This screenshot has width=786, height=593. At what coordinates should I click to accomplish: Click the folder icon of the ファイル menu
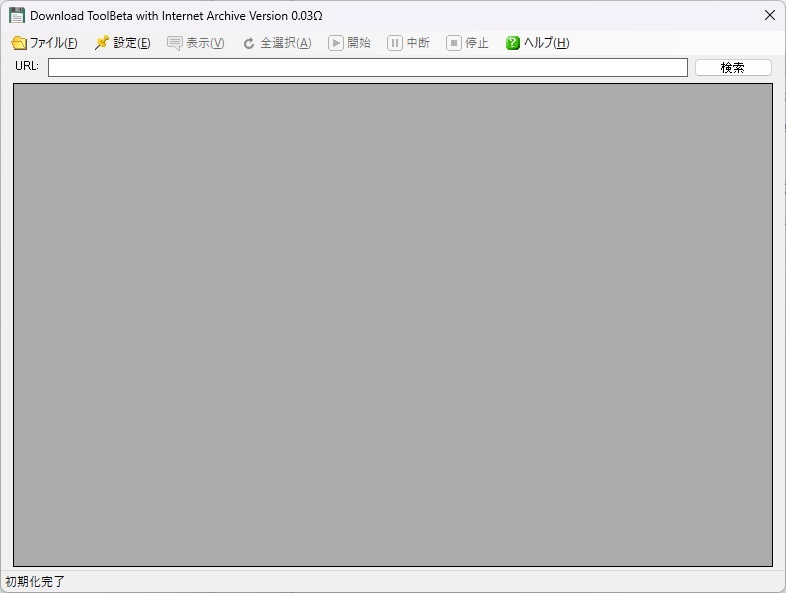pyautogui.click(x=18, y=43)
